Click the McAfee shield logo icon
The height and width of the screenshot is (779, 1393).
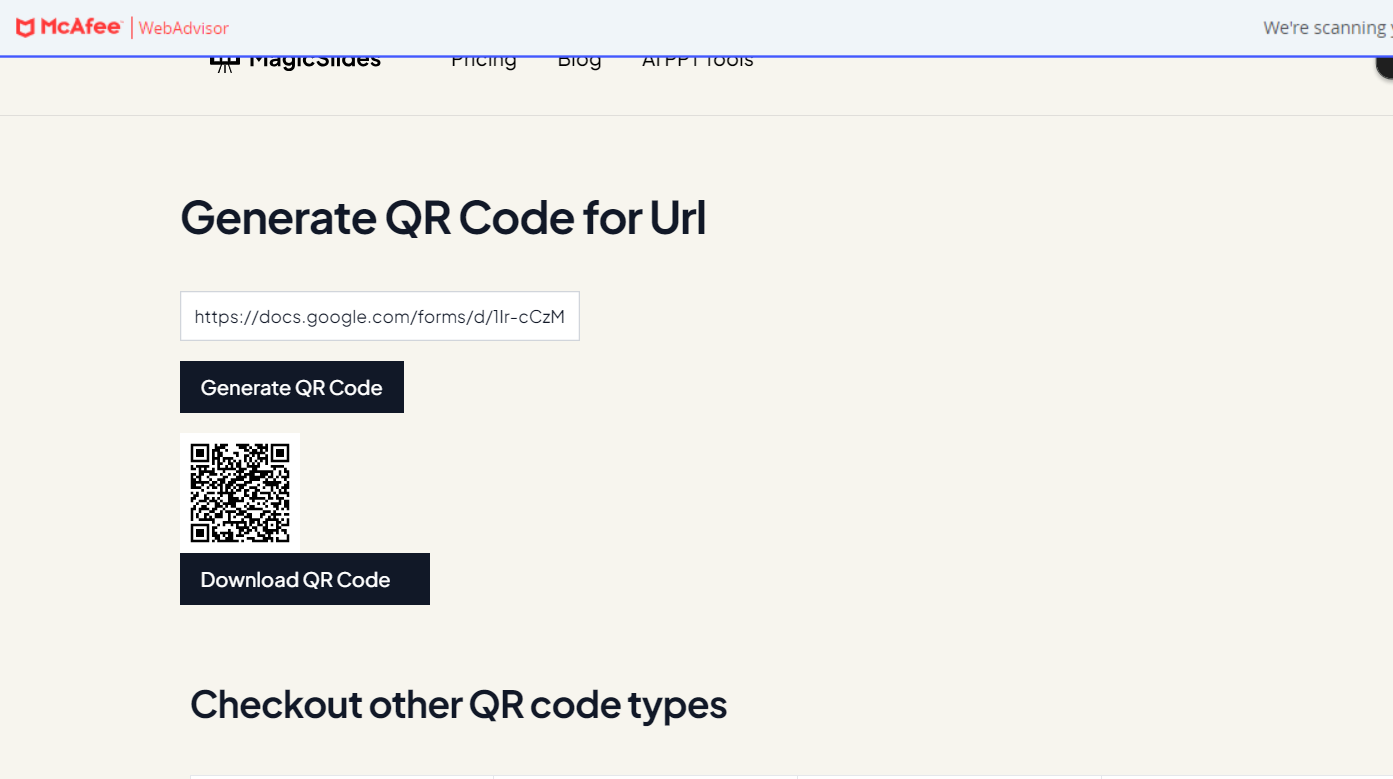(x=25, y=27)
